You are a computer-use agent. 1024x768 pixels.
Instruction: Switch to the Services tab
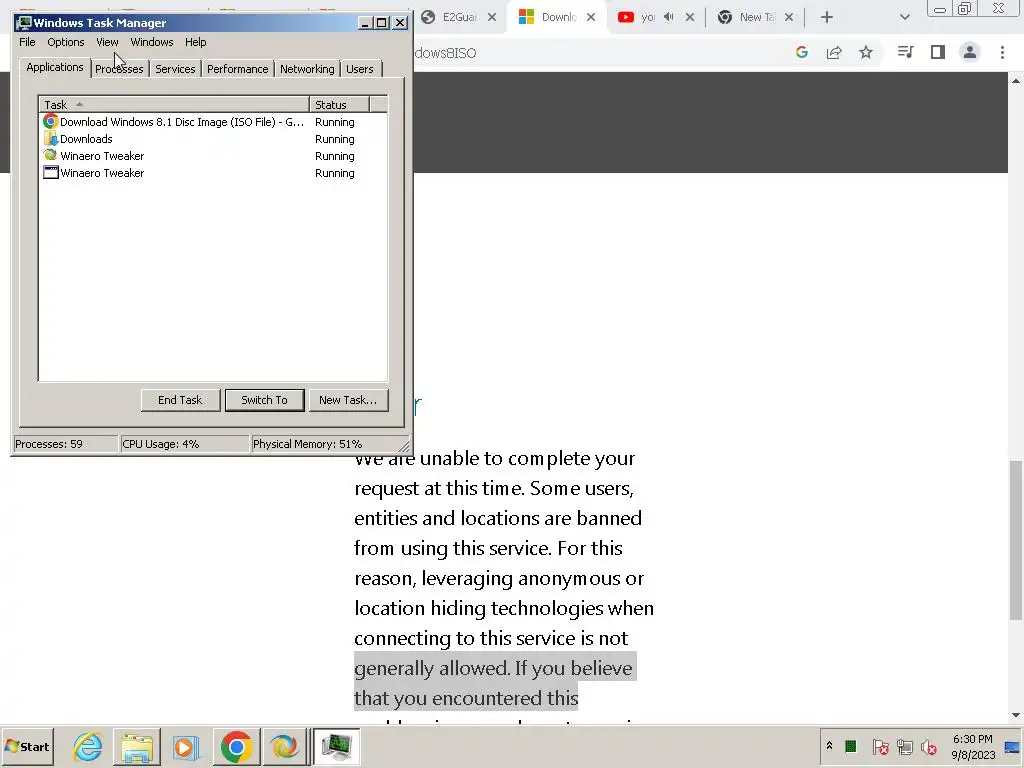click(175, 69)
